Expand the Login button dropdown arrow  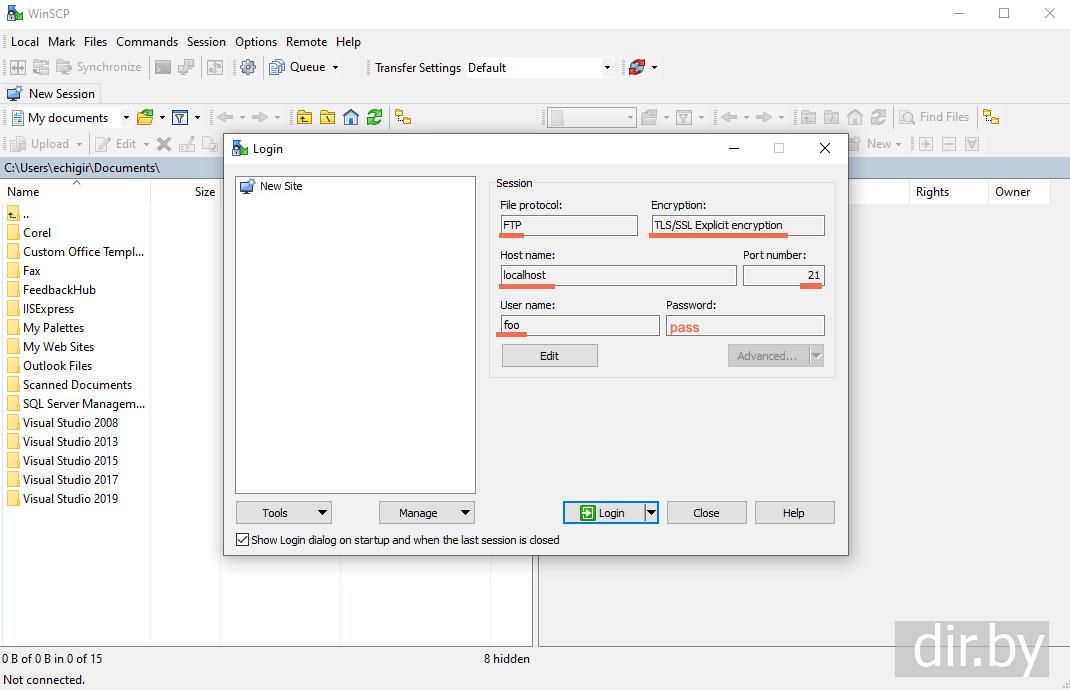pos(651,513)
